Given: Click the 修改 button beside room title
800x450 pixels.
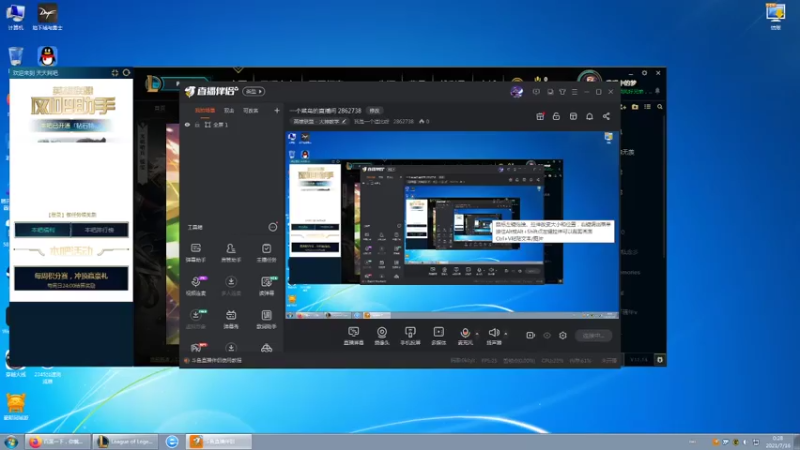Looking at the screenshot, I should (x=374, y=111).
